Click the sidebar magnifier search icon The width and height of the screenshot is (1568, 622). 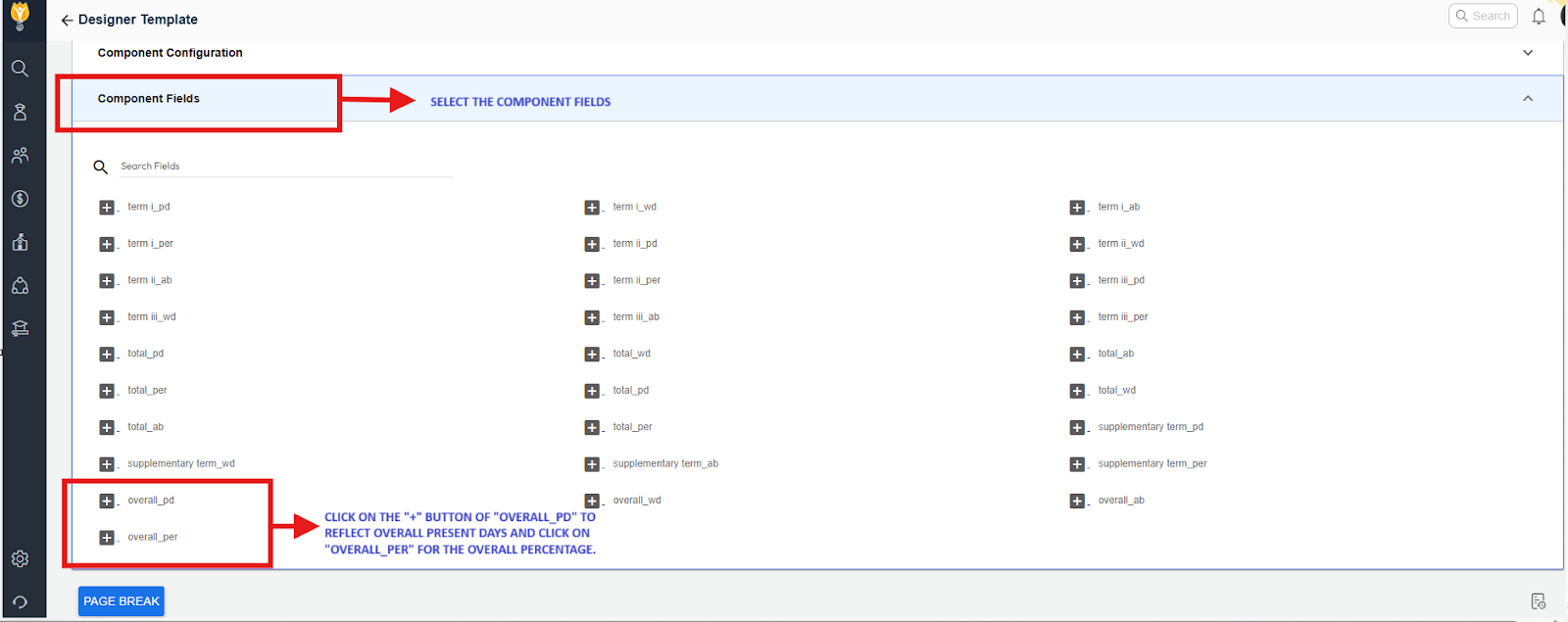(20, 69)
